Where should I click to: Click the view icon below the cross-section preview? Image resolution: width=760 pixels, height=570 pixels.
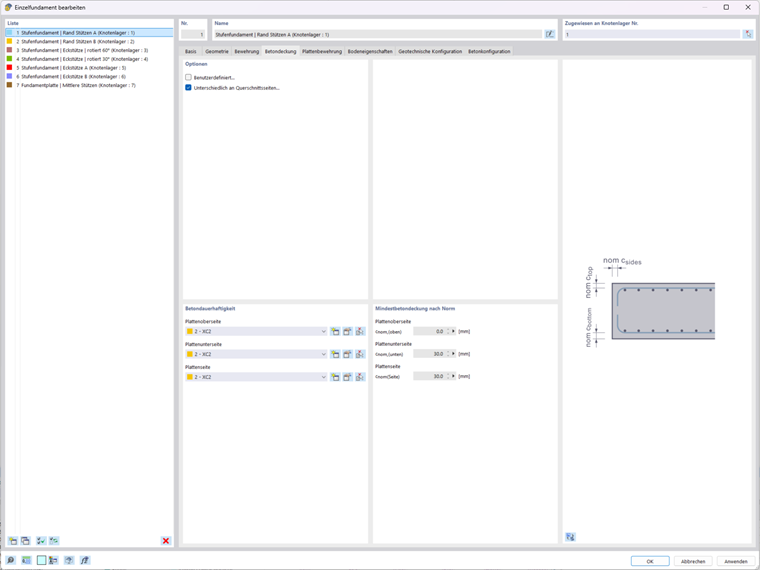point(570,537)
